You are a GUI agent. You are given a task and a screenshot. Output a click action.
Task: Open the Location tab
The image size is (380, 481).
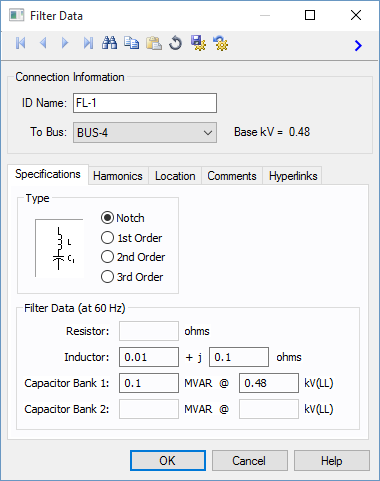pos(175,176)
